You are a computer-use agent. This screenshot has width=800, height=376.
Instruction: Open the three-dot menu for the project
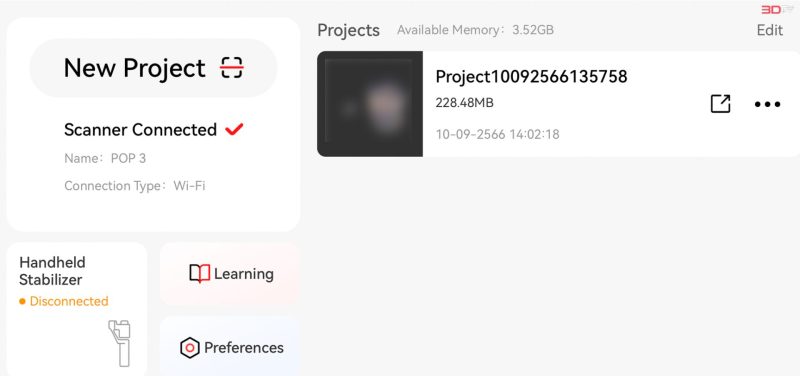tap(767, 105)
